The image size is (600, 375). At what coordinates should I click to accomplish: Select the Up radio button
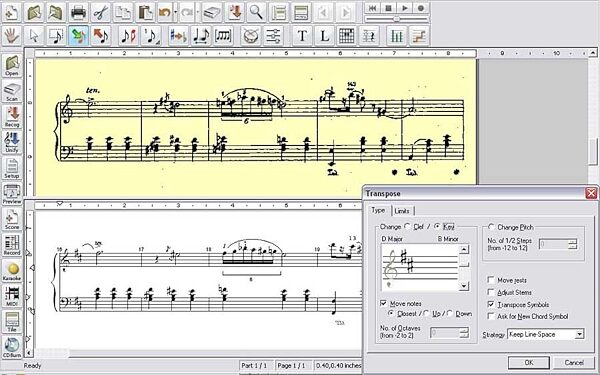pyautogui.click(x=426, y=313)
